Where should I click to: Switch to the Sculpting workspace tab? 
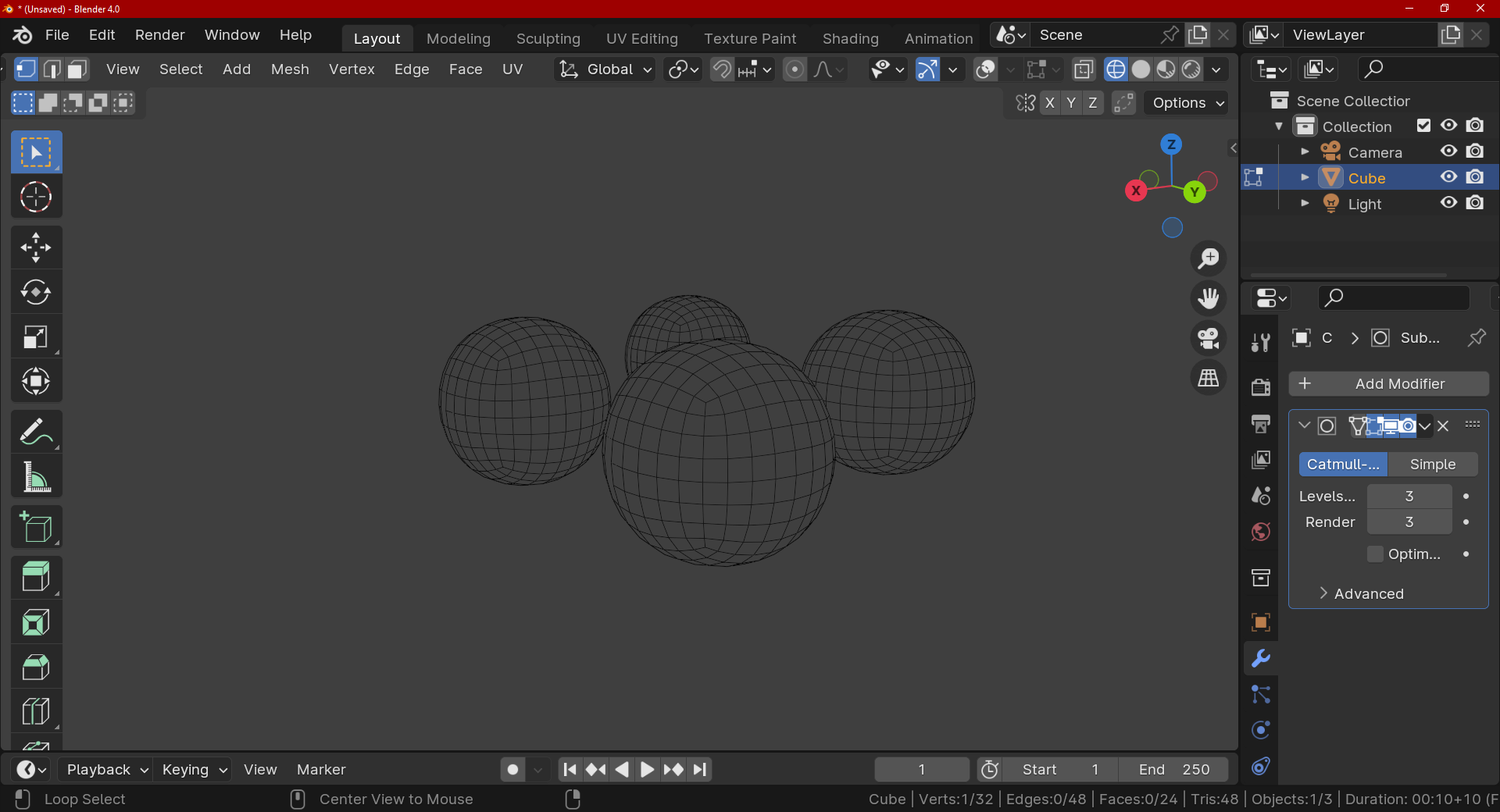point(548,38)
